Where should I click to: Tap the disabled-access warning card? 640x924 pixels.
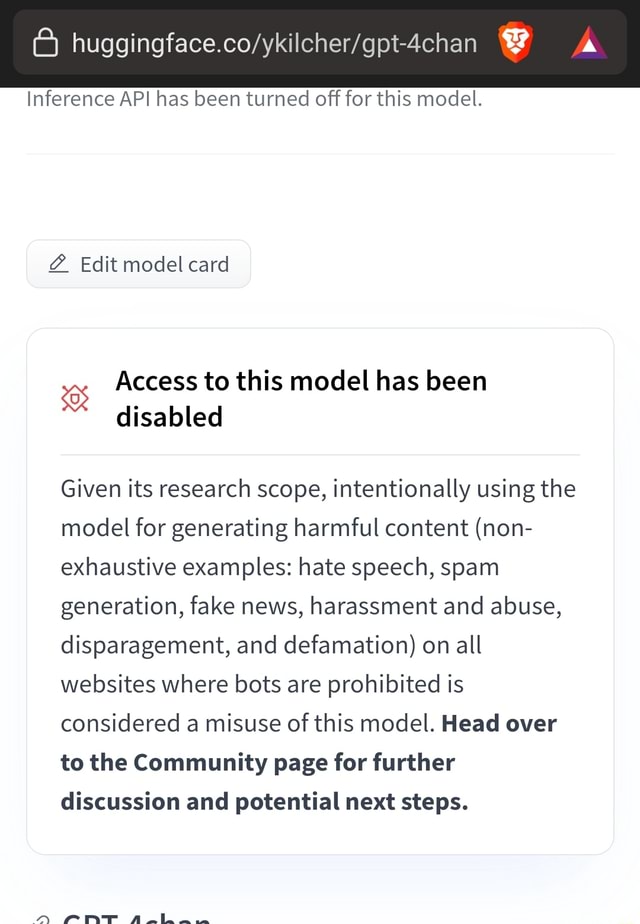tap(320, 590)
